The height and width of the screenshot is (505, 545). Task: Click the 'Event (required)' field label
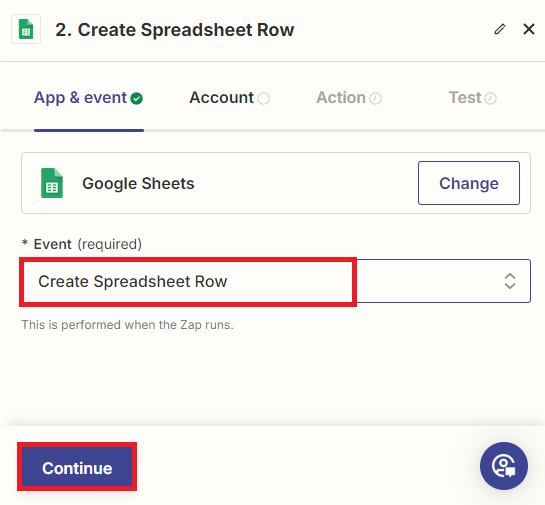(82, 244)
